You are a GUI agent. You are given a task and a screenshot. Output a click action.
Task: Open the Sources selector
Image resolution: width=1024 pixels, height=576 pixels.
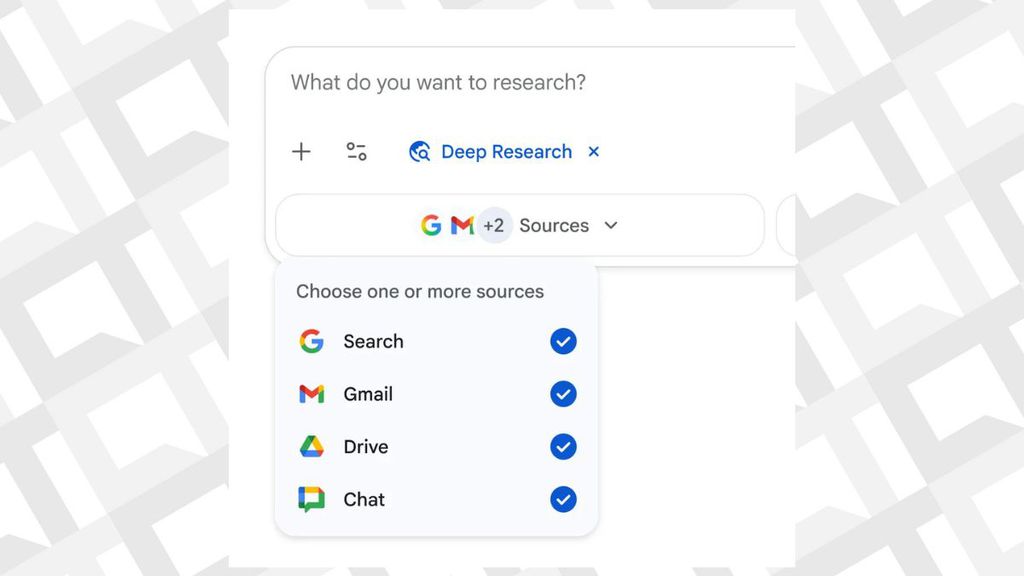tap(554, 225)
